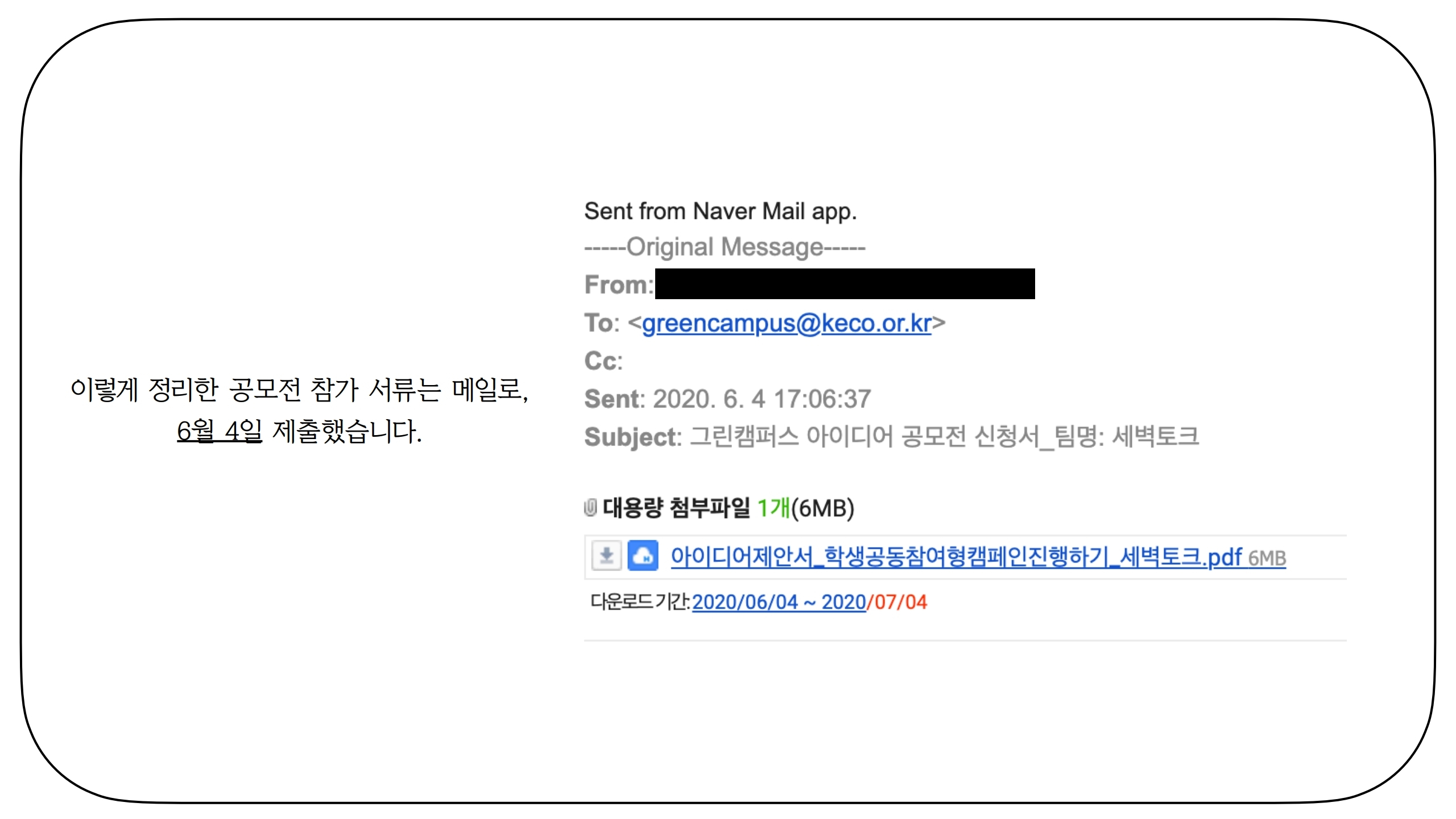The width and height of the screenshot is (1456, 819).
Task: Click the download arrow icon beside the attachment
Action: click(x=606, y=555)
